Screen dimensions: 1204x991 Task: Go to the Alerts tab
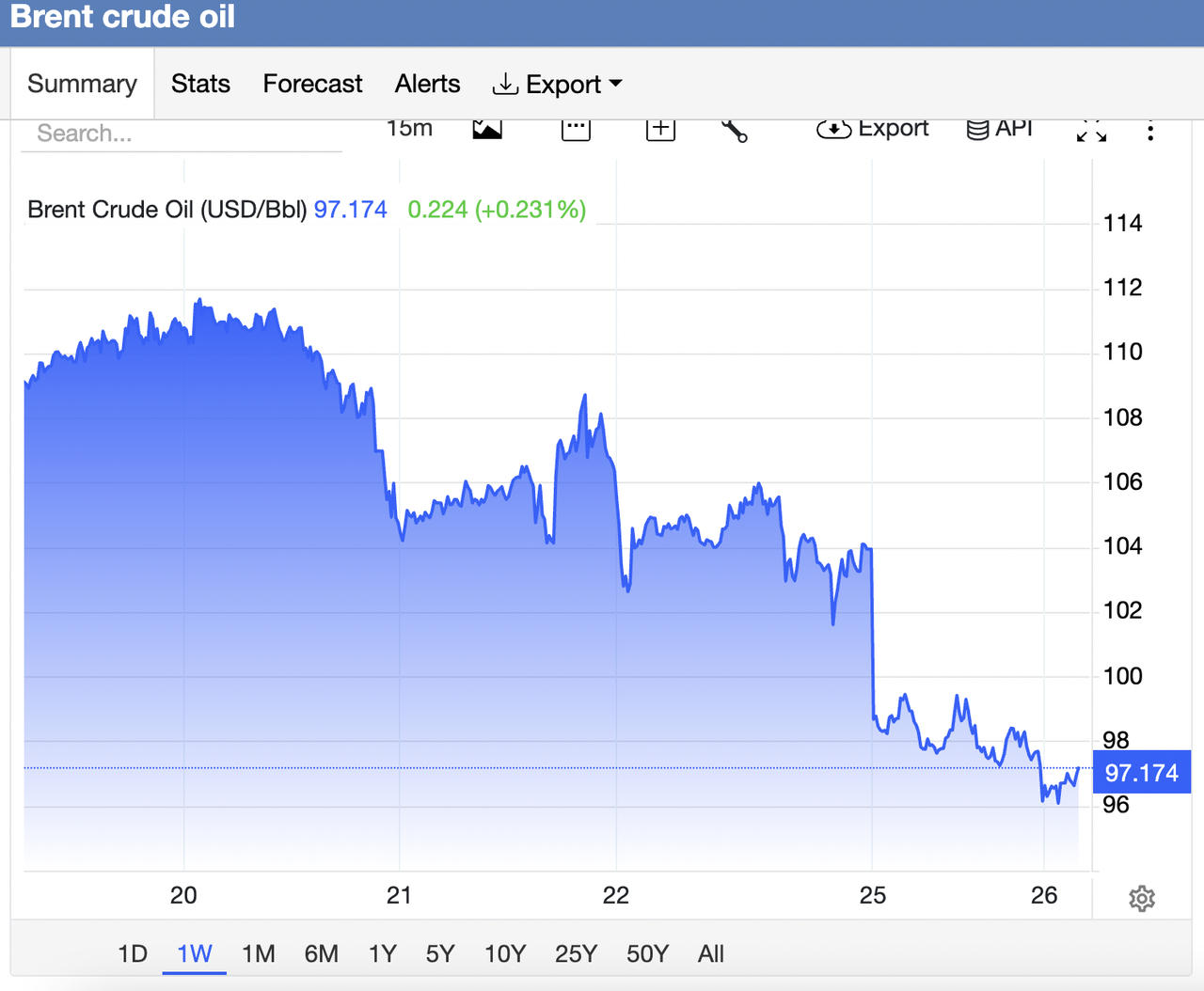click(427, 84)
